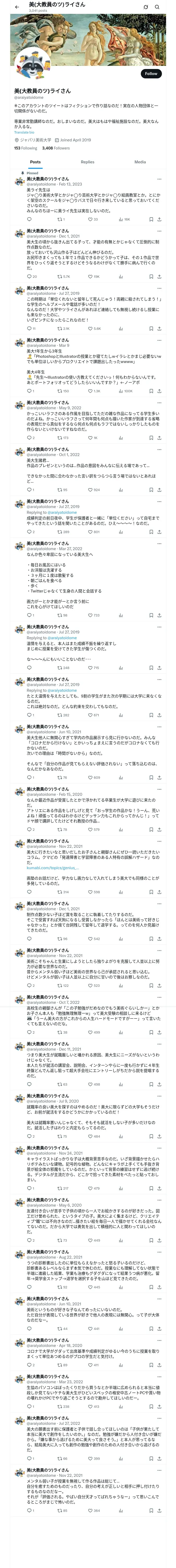Expand more menu on first Jul 27, 2019 post
Viewport: 176px width, 1568px height.
pyautogui.click(x=159, y=289)
